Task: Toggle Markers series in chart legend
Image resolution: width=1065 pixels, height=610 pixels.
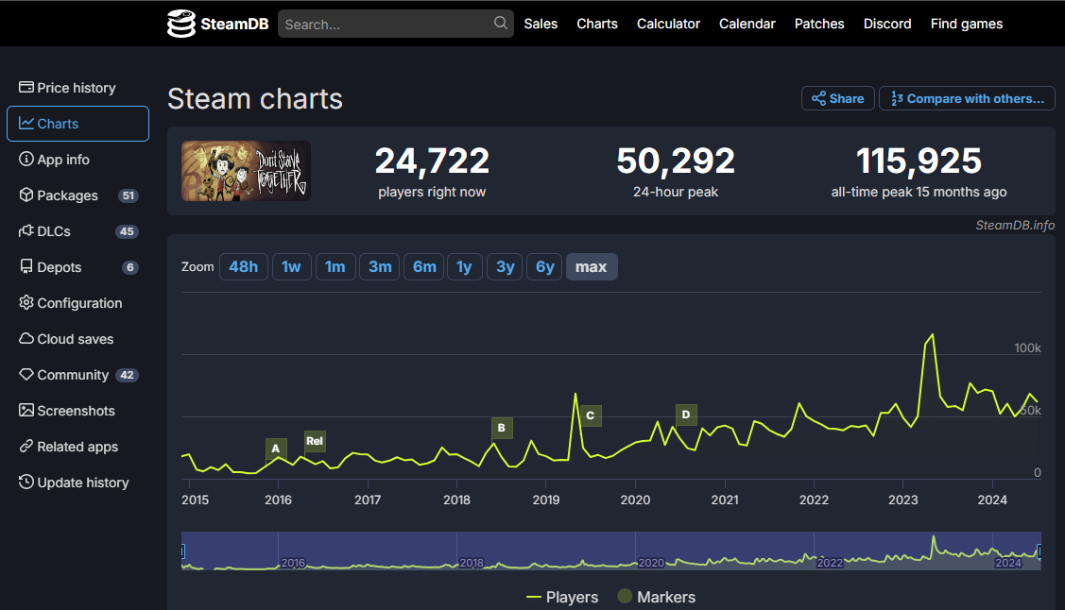Action: click(x=656, y=597)
